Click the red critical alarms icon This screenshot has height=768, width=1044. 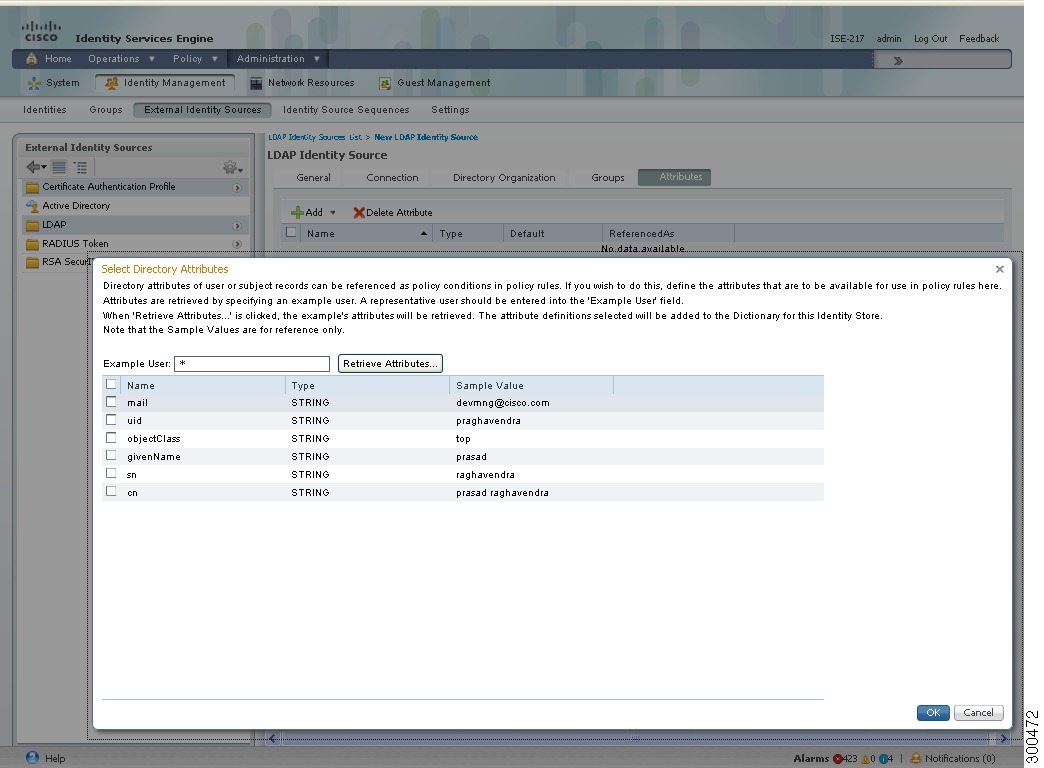(838, 759)
